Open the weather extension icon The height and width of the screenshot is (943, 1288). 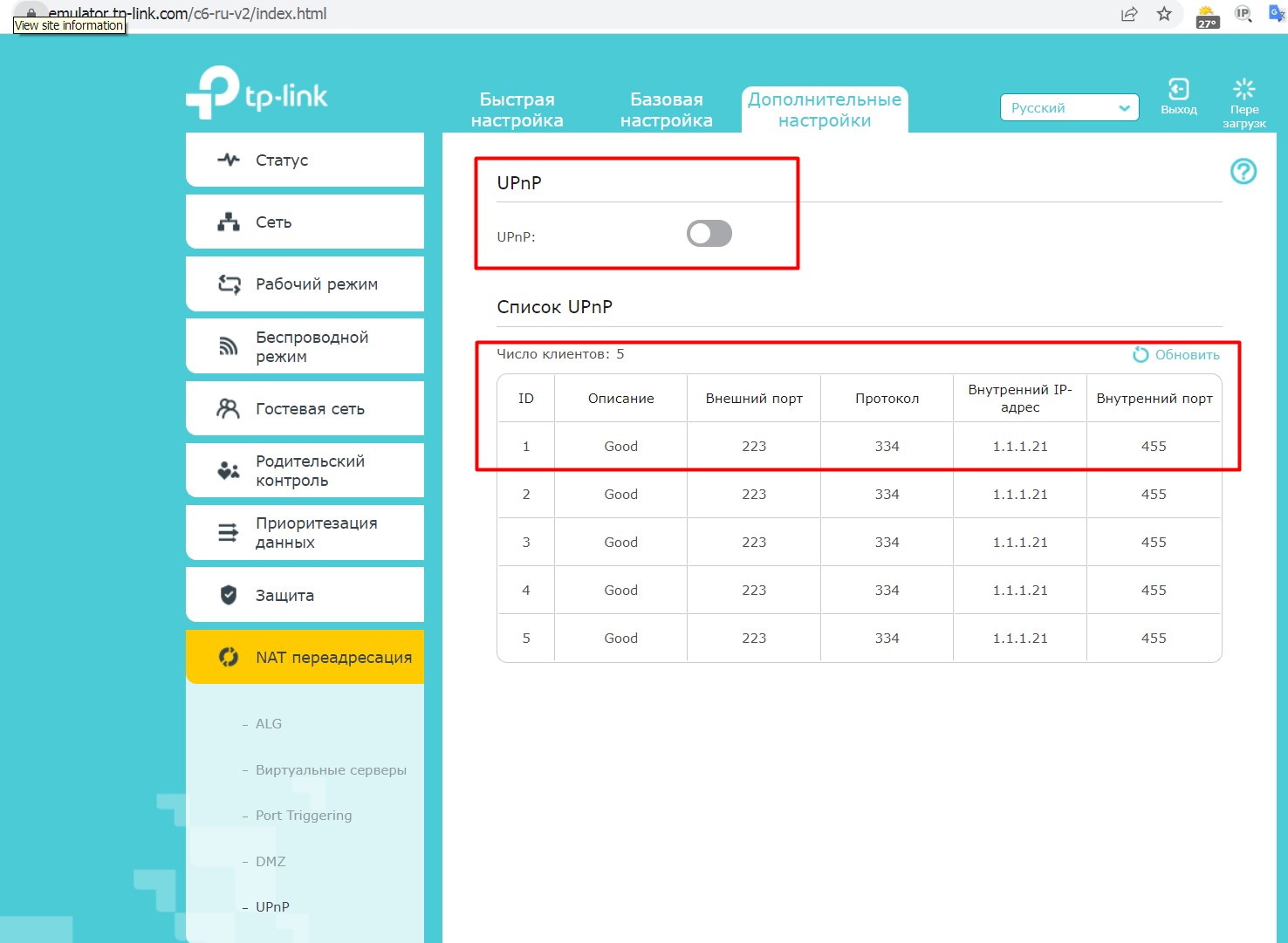(1208, 17)
